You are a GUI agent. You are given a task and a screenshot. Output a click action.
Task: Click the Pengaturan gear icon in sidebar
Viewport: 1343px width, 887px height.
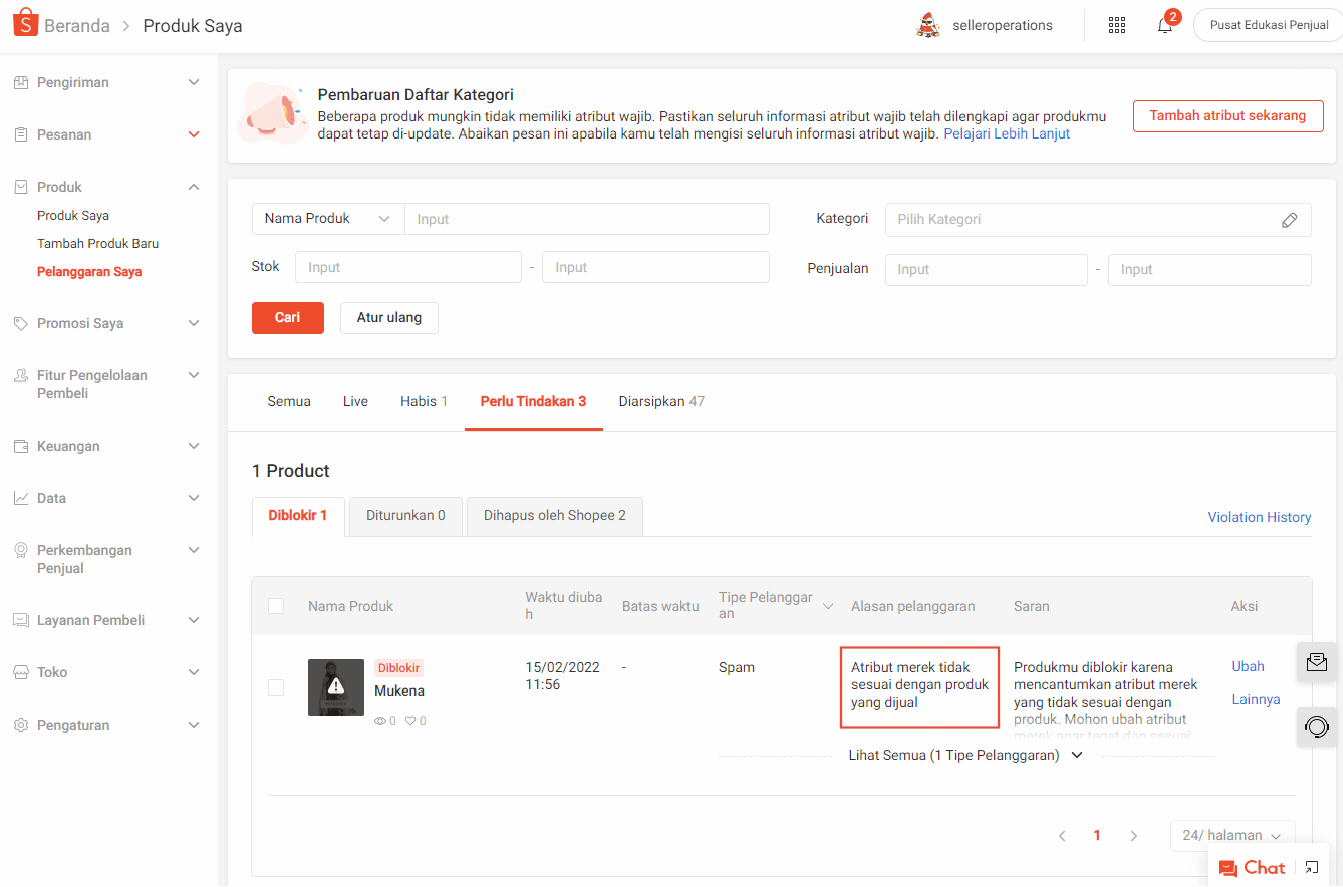tap(21, 724)
